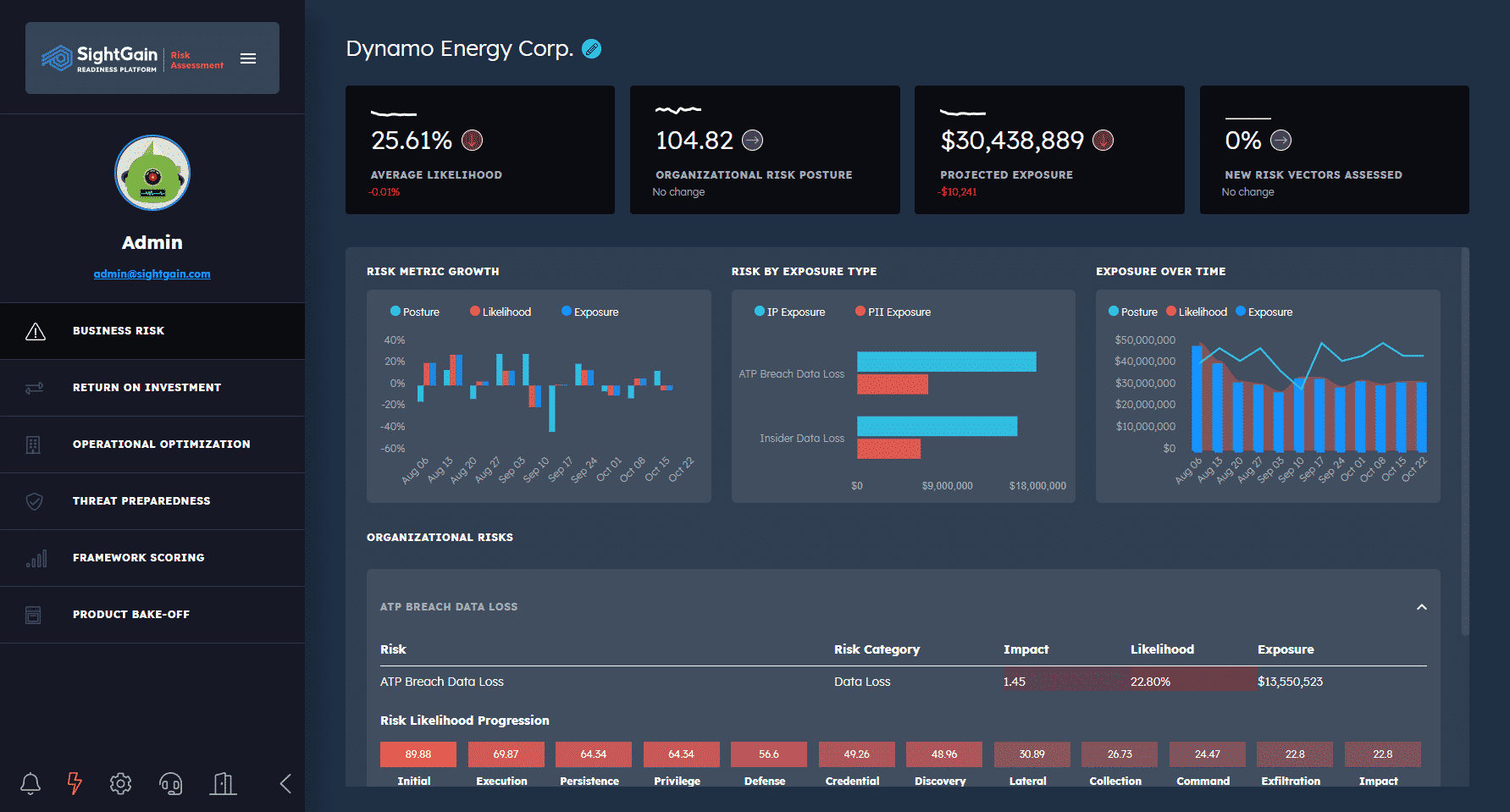
Task: Click the 22.80% likelihood bar
Action: pos(1194,679)
